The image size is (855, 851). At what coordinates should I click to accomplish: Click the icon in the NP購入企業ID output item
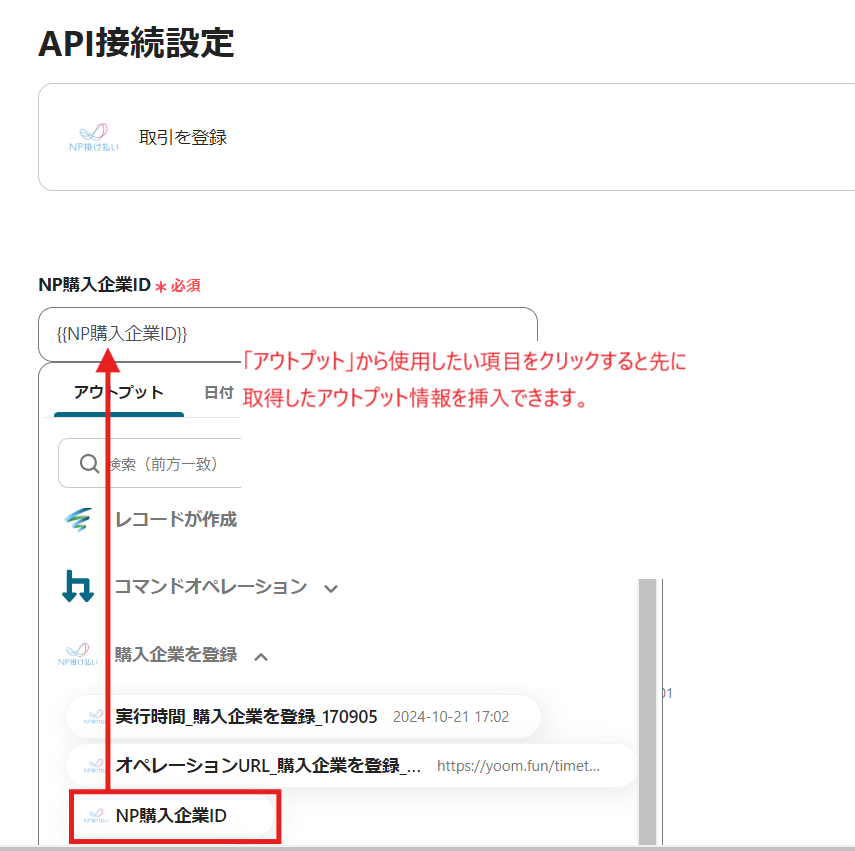(95, 816)
